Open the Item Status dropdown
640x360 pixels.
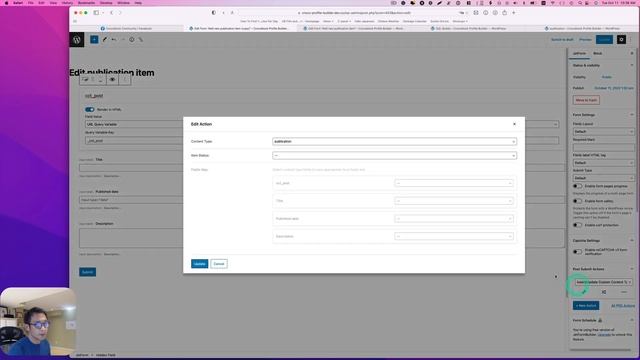coord(394,156)
